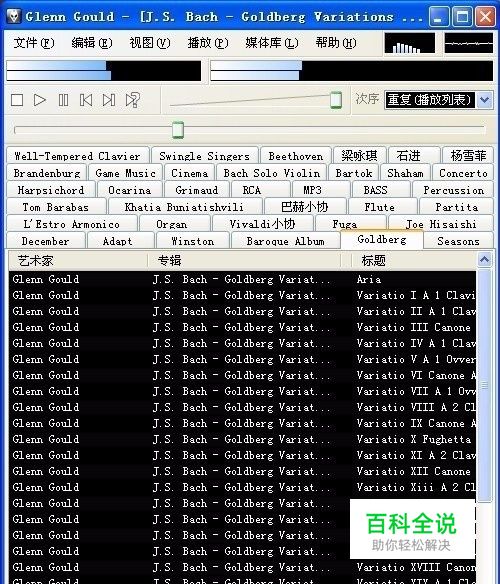Select the Variatio X Fughetta track
The height and width of the screenshot is (584, 500).
[242, 439]
